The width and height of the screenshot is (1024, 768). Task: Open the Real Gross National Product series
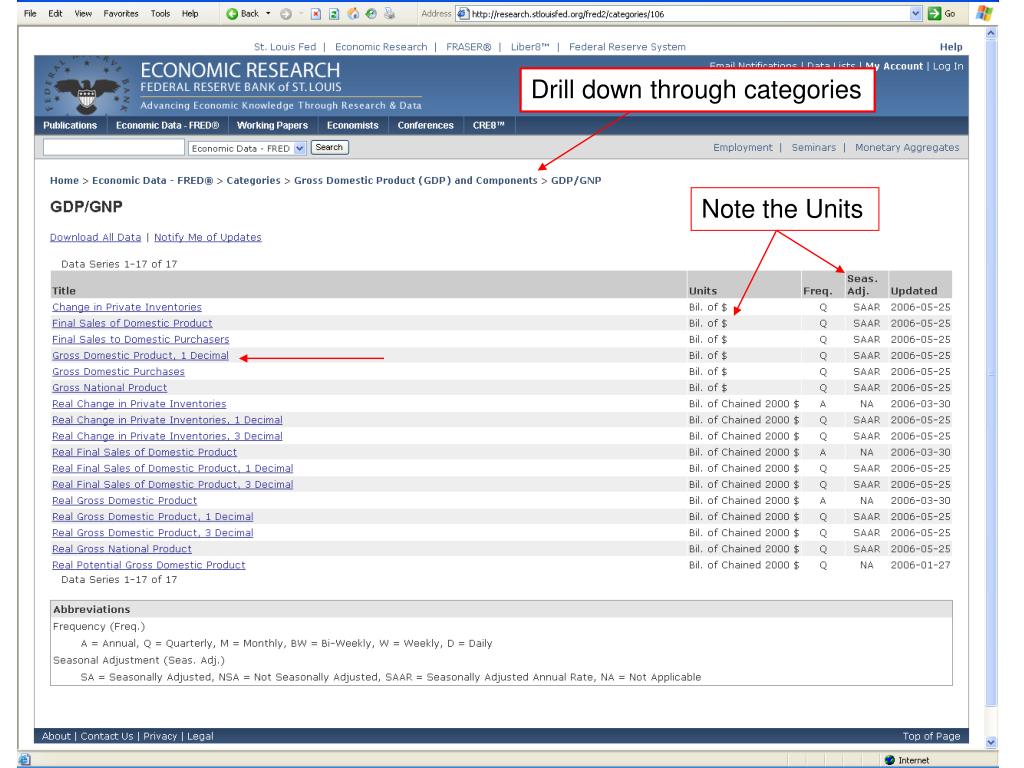tap(122, 549)
